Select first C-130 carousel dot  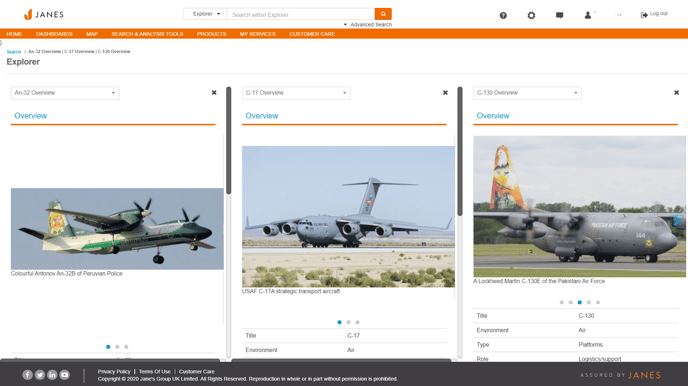[x=562, y=302]
